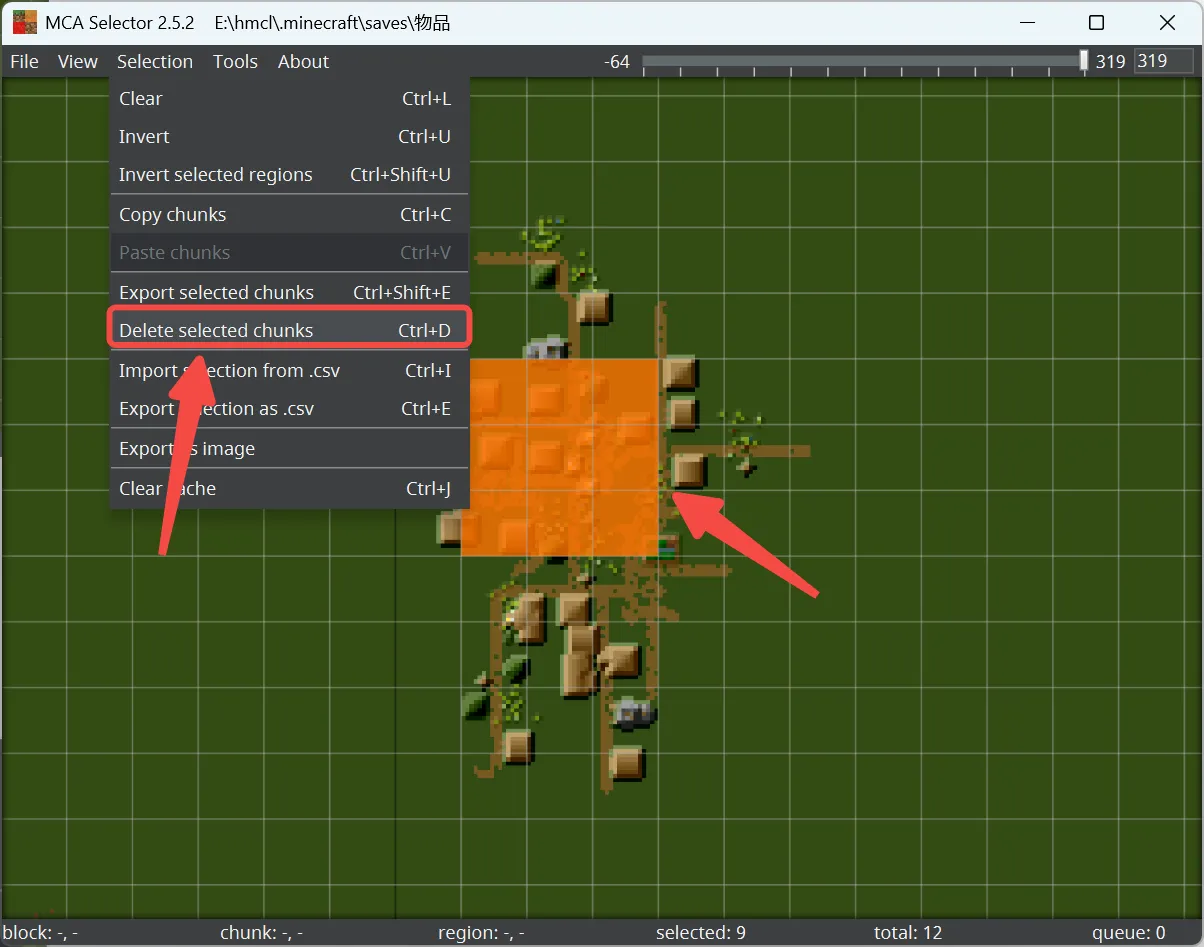Choose Invert to flip the selection
Screen dimensions: 1204x947
click(289, 136)
